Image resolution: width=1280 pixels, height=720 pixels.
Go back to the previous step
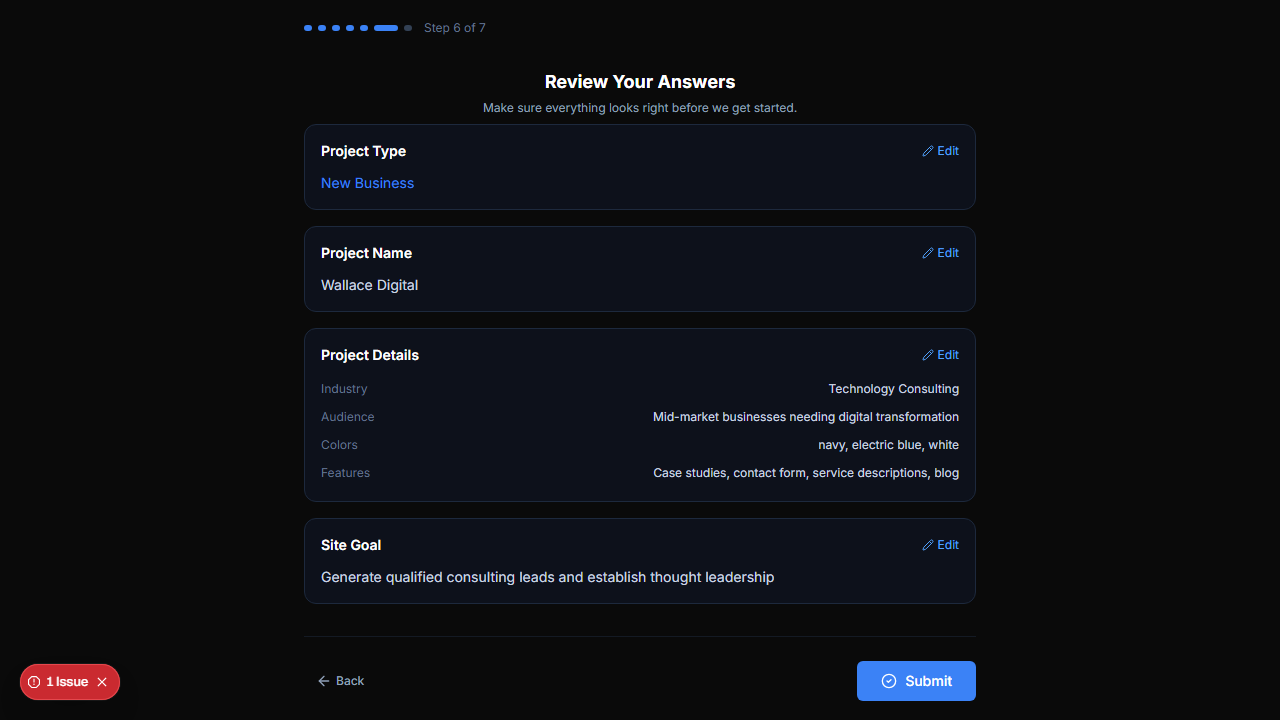coord(341,681)
